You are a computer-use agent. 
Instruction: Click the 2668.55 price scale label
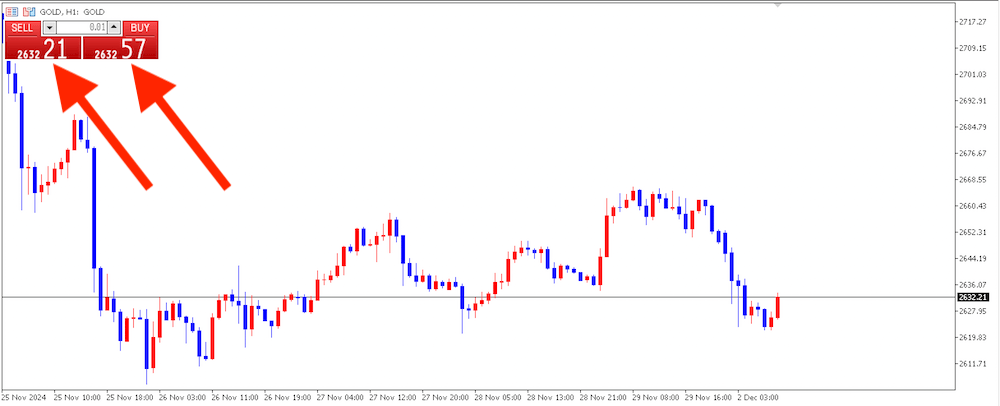[x=972, y=179]
